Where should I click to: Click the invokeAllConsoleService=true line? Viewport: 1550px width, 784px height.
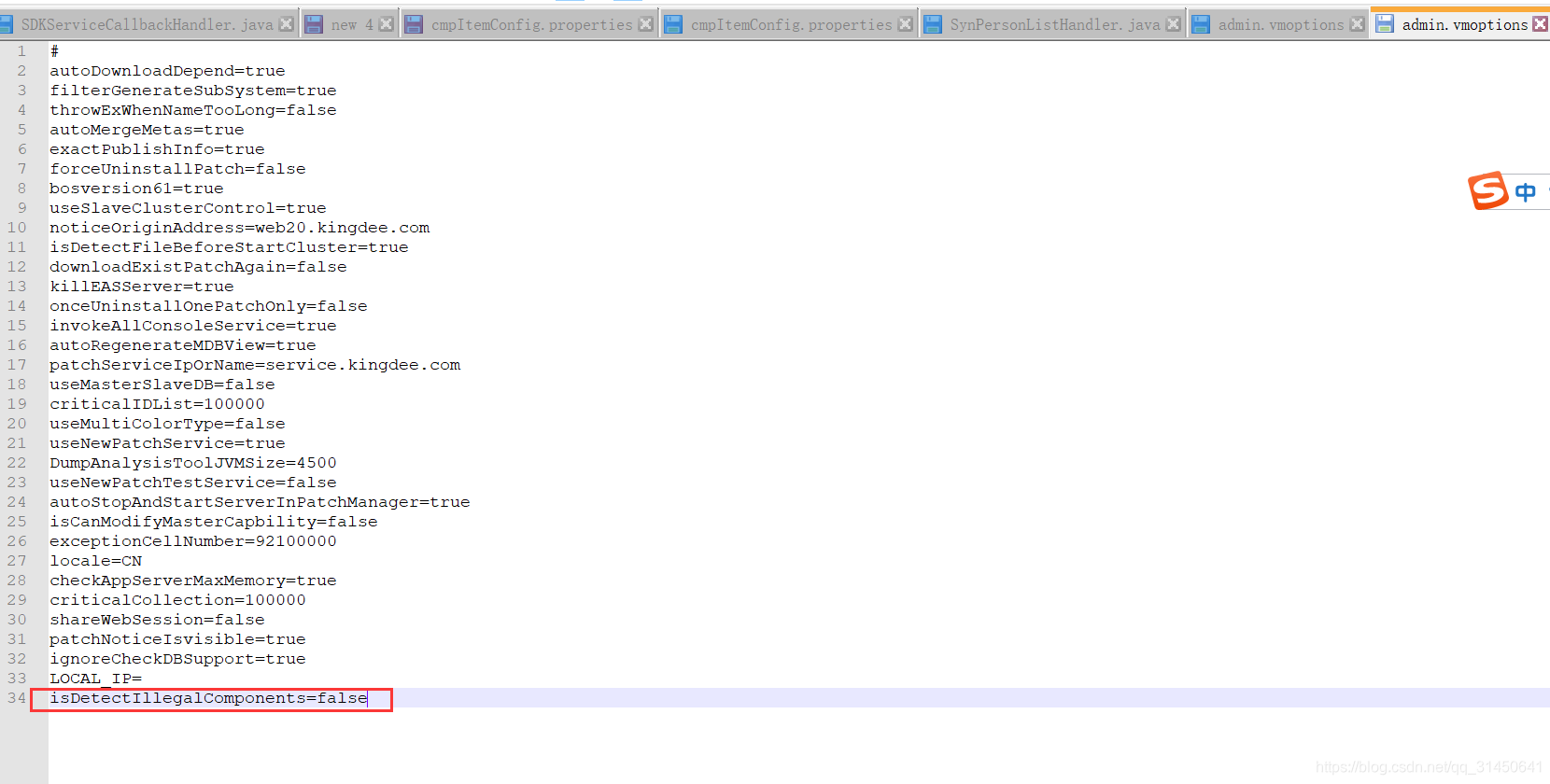point(192,326)
